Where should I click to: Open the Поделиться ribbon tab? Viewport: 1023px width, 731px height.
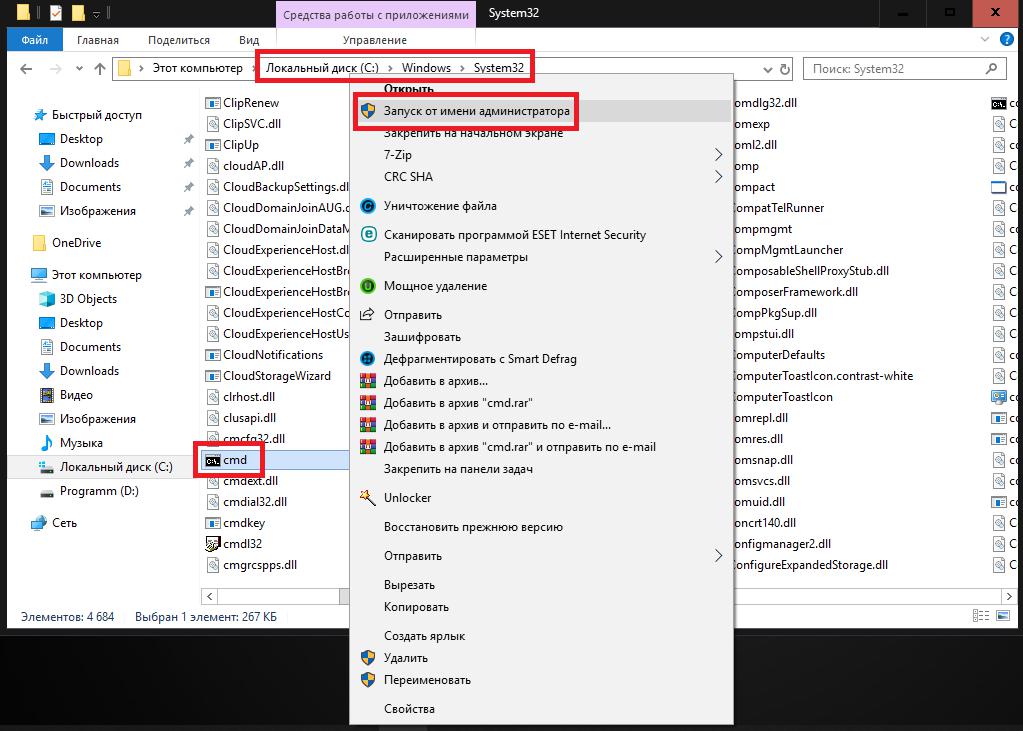(x=179, y=40)
